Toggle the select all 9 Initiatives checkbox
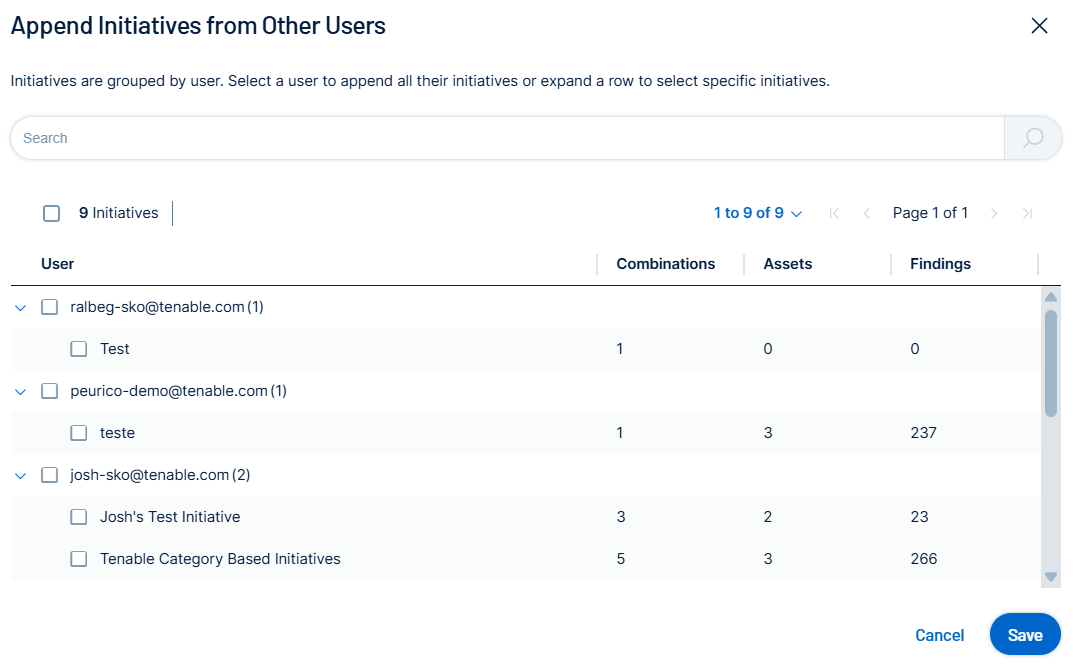This screenshot has height=666, width=1073. coord(52,213)
